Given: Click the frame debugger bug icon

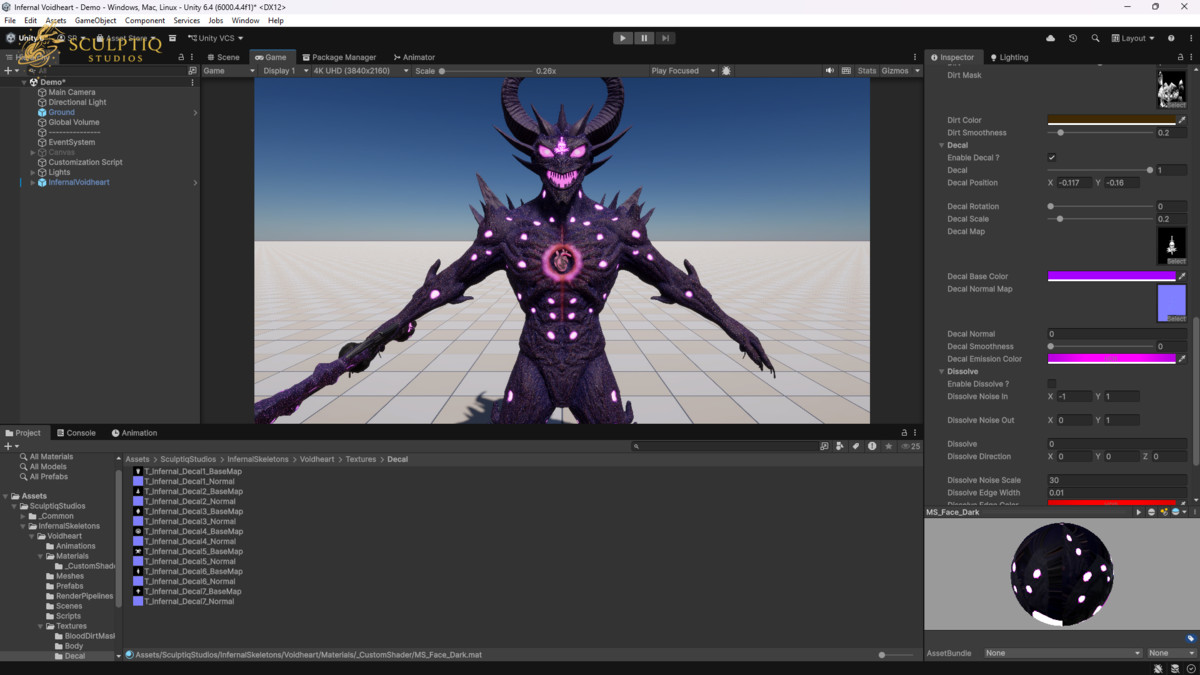Looking at the screenshot, I should click(726, 71).
